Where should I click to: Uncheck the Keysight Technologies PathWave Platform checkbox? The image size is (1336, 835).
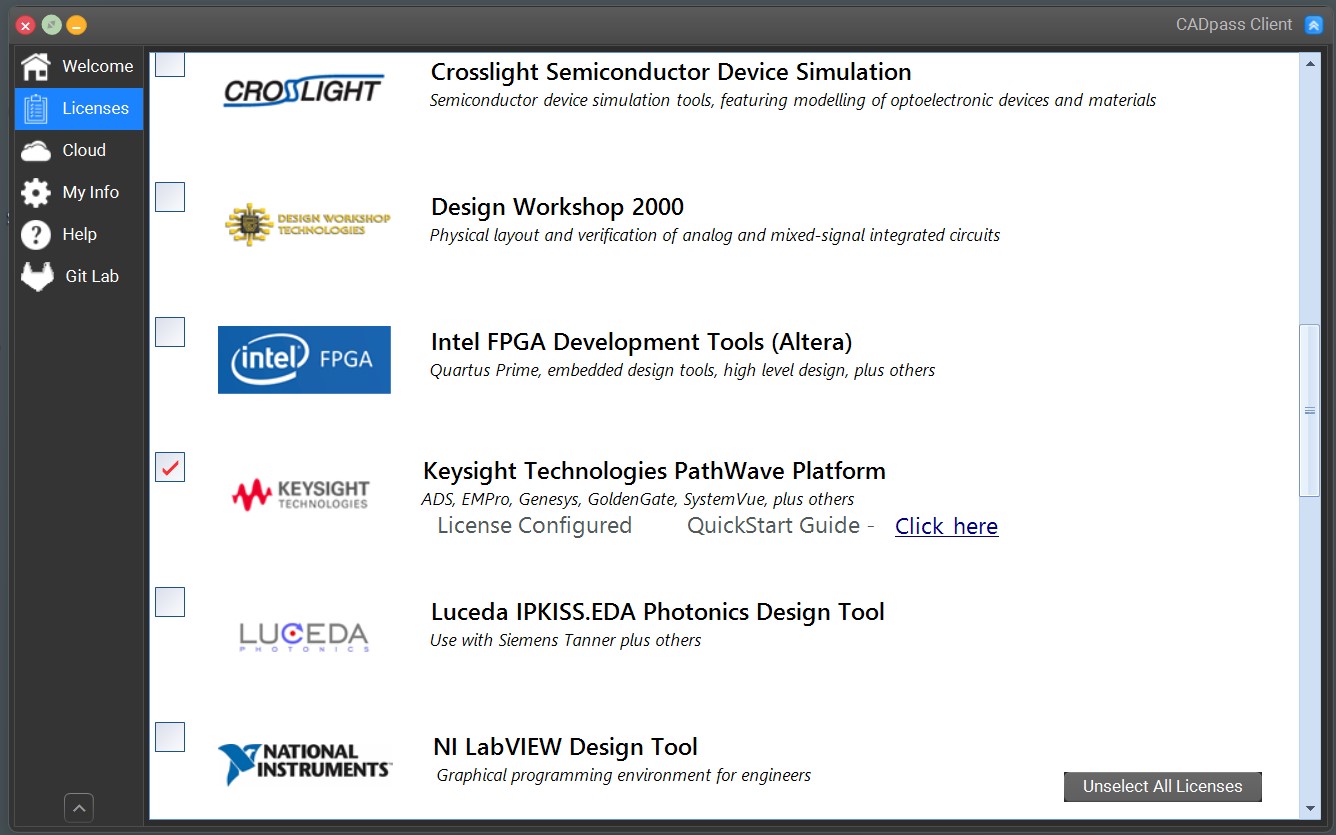pyautogui.click(x=170, y=467)
